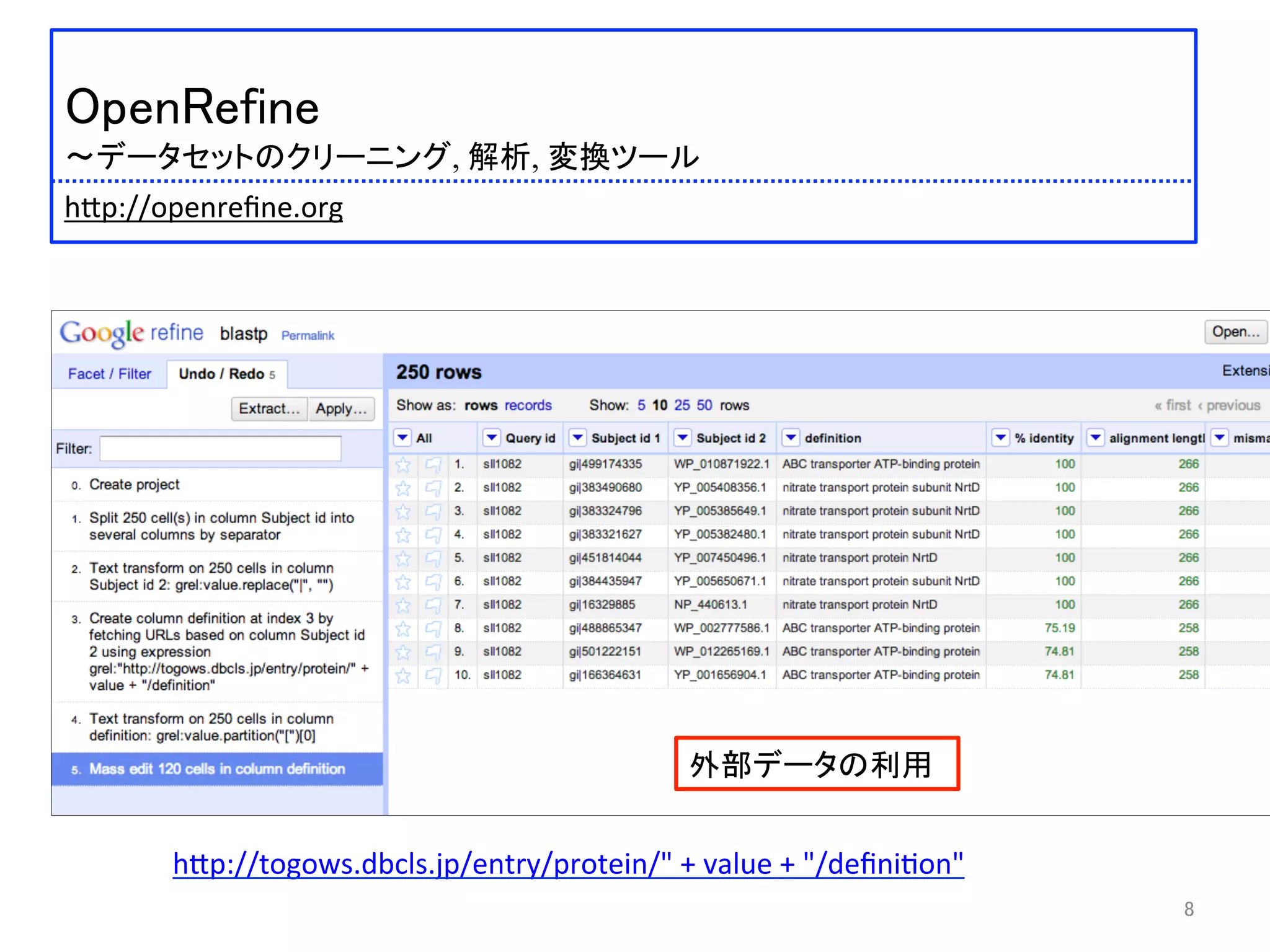The width and height of the screenshot is (1270, 952).
Task: Flag row 2 with YP_005408356.1
Action: coord(433,488)
